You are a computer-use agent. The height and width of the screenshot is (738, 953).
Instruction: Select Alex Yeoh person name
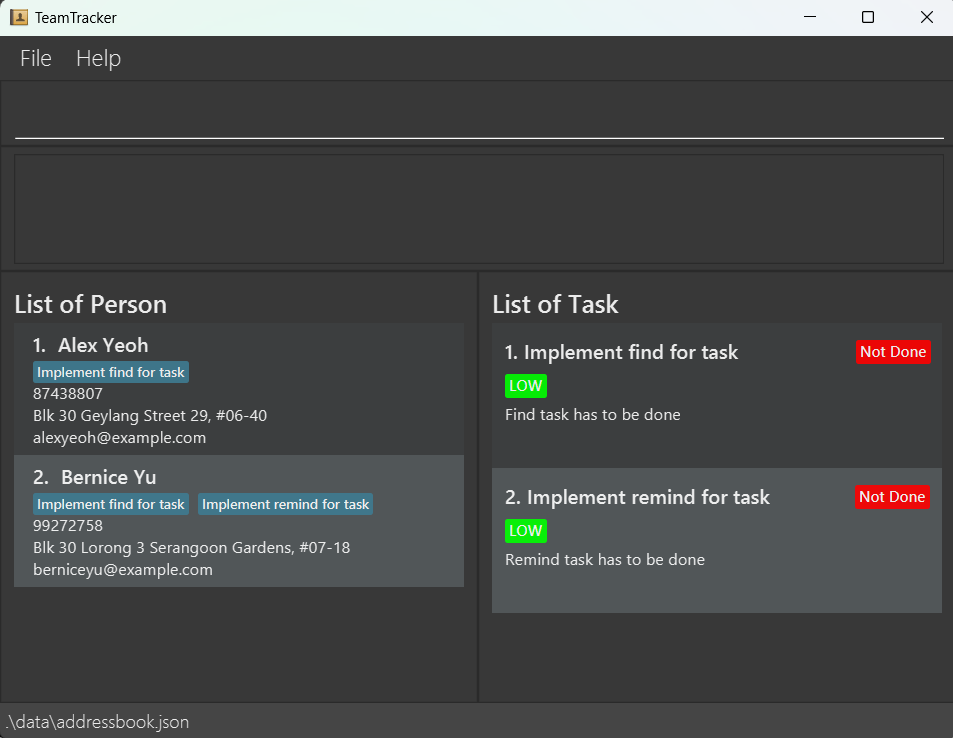[x=103, y=345]
